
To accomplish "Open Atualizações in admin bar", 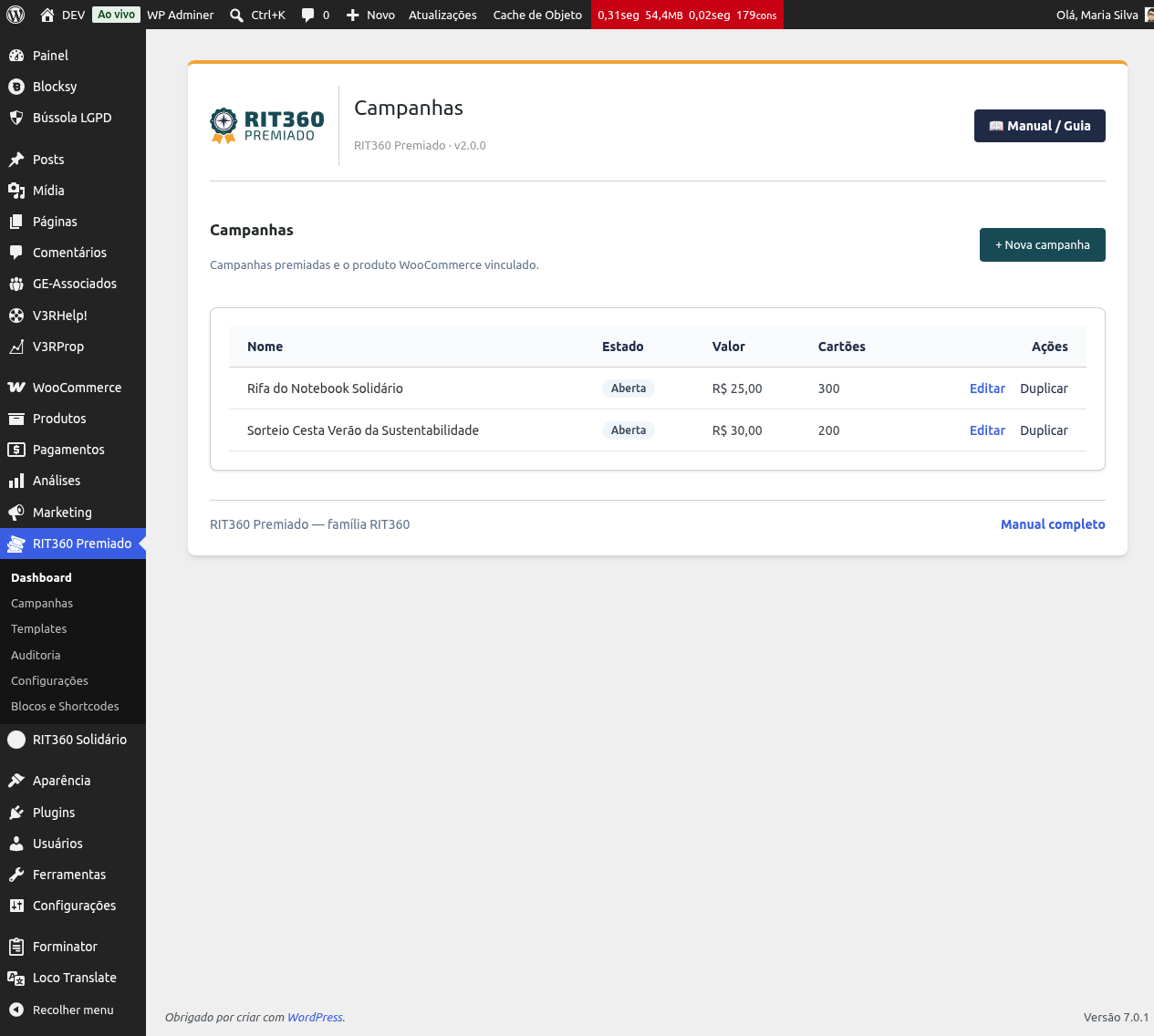I will click(x=442, y=15).
